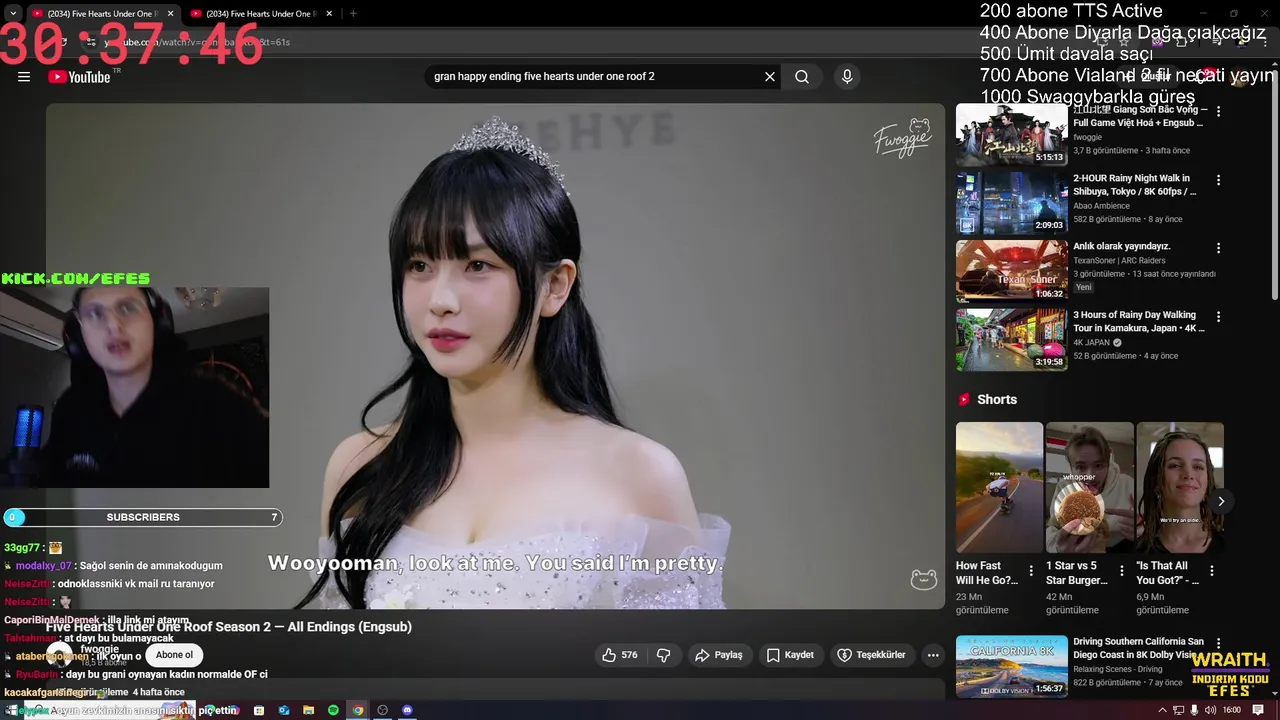Like the video with thumbs-up 576
The width and height of the screenshot is (1280, 720).
[x=619, y=655]
